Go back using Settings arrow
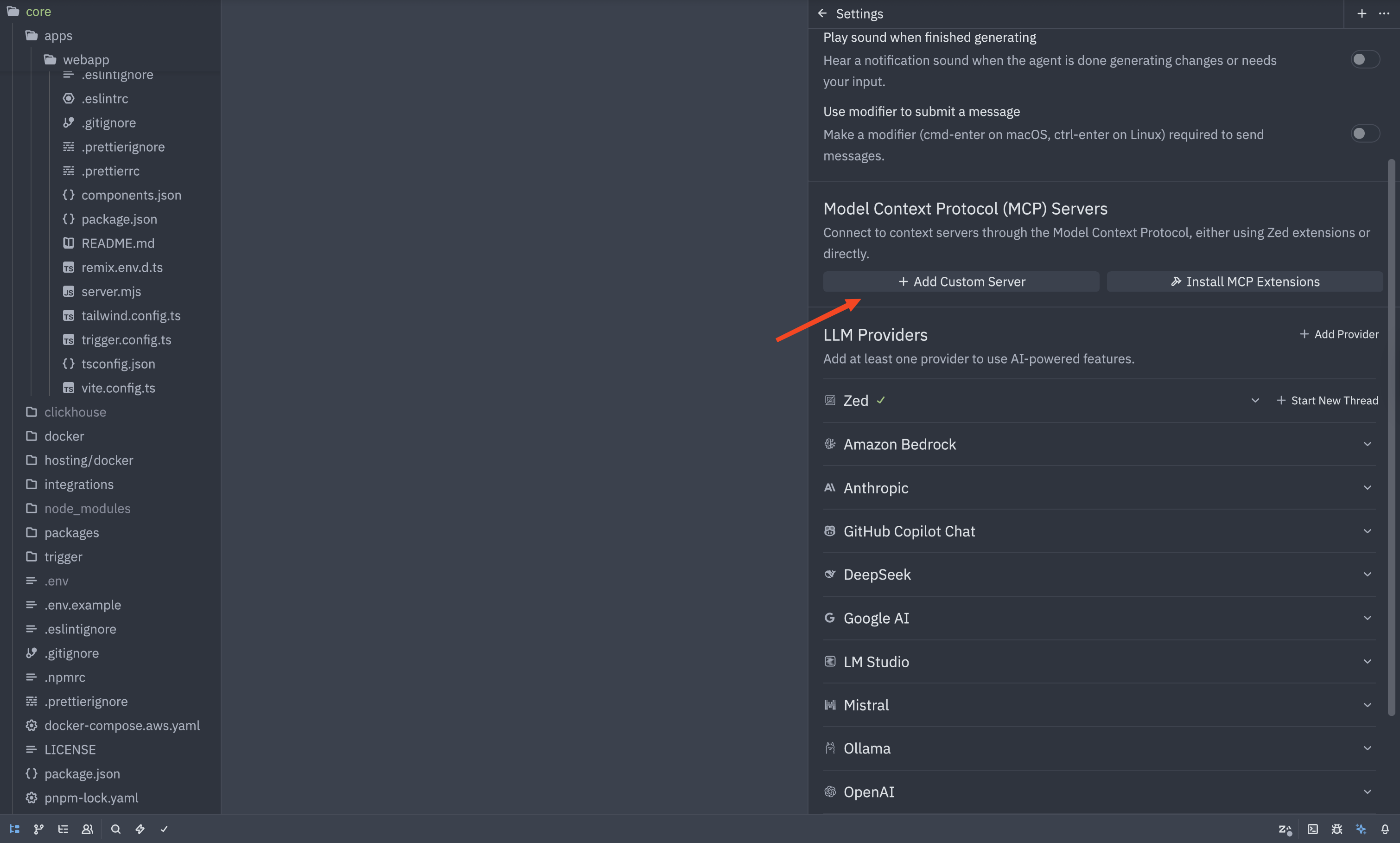 (x=822, y=13)
